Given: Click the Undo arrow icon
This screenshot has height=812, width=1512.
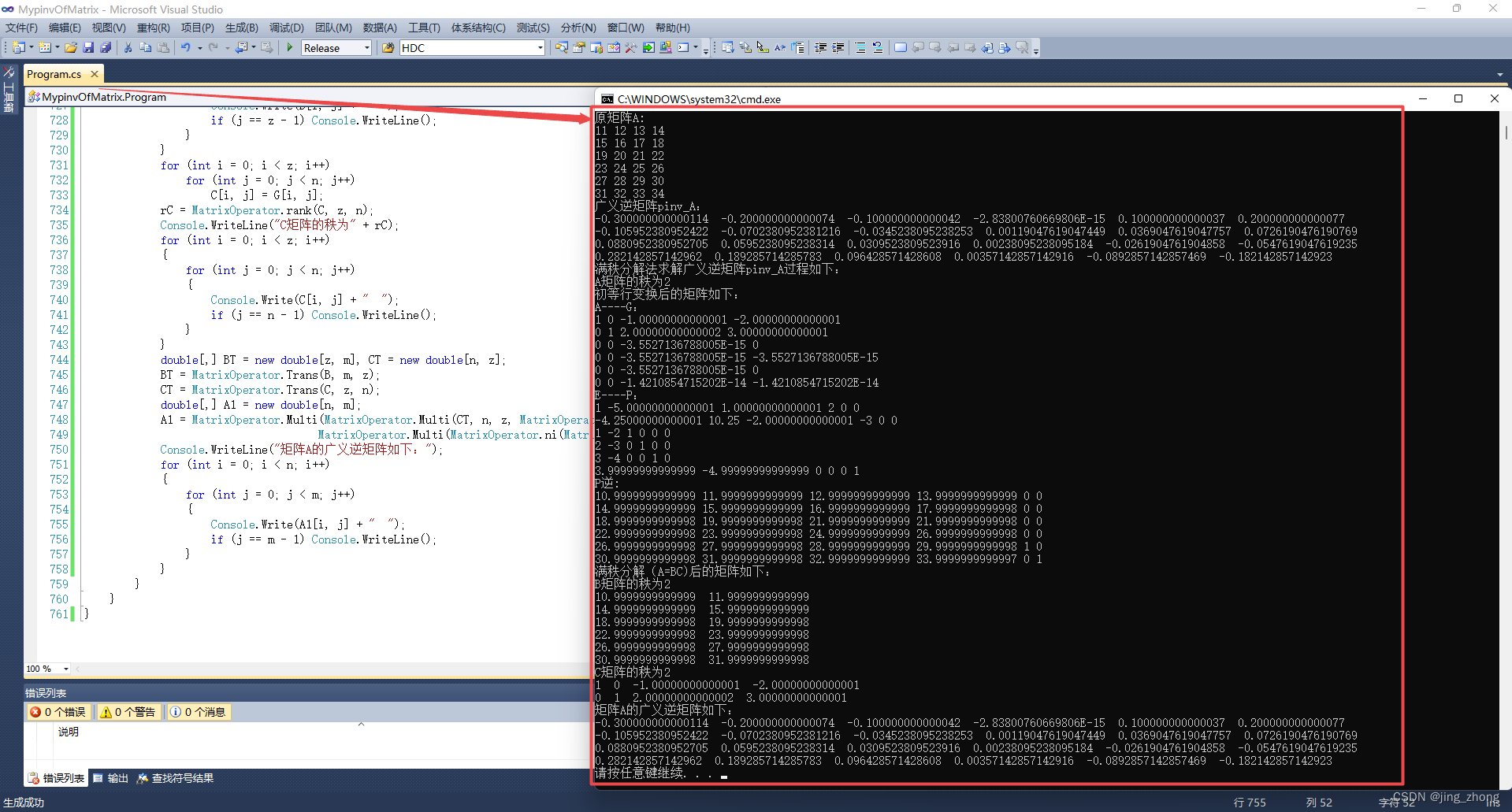Looking at the screenshot, I should coord(186,48).
